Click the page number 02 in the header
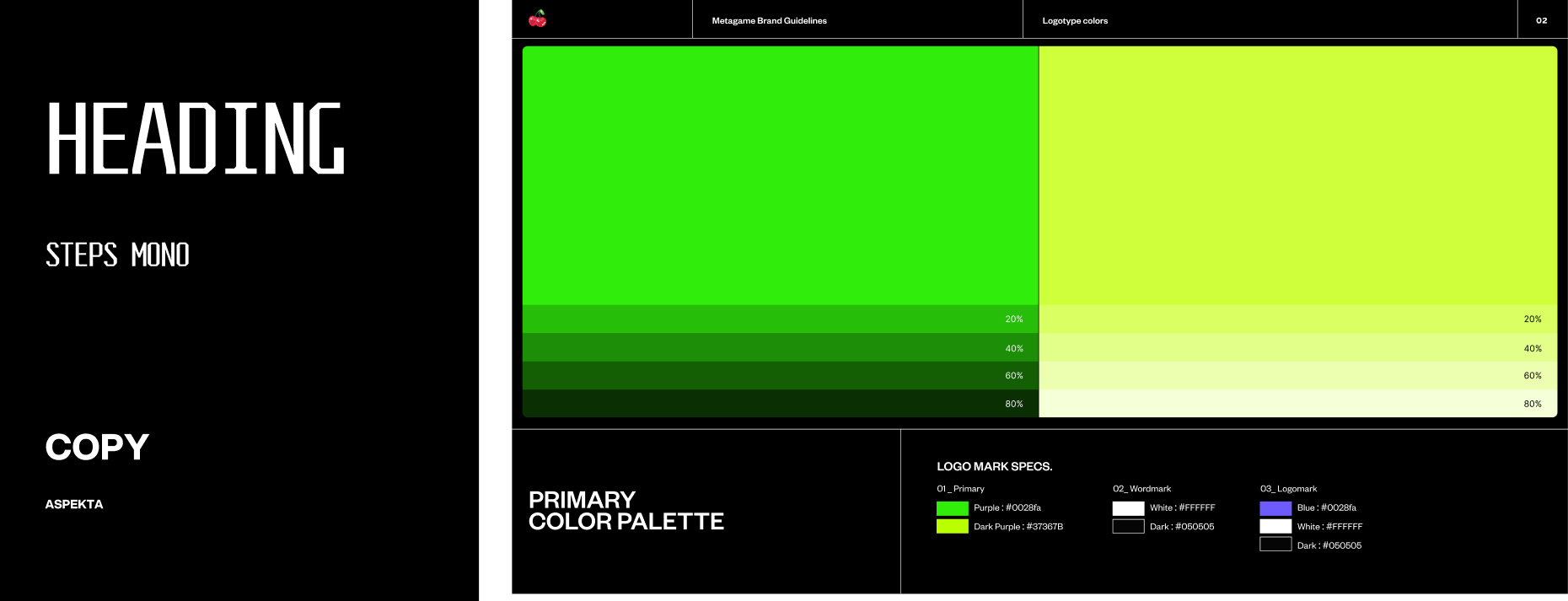 1541,21
